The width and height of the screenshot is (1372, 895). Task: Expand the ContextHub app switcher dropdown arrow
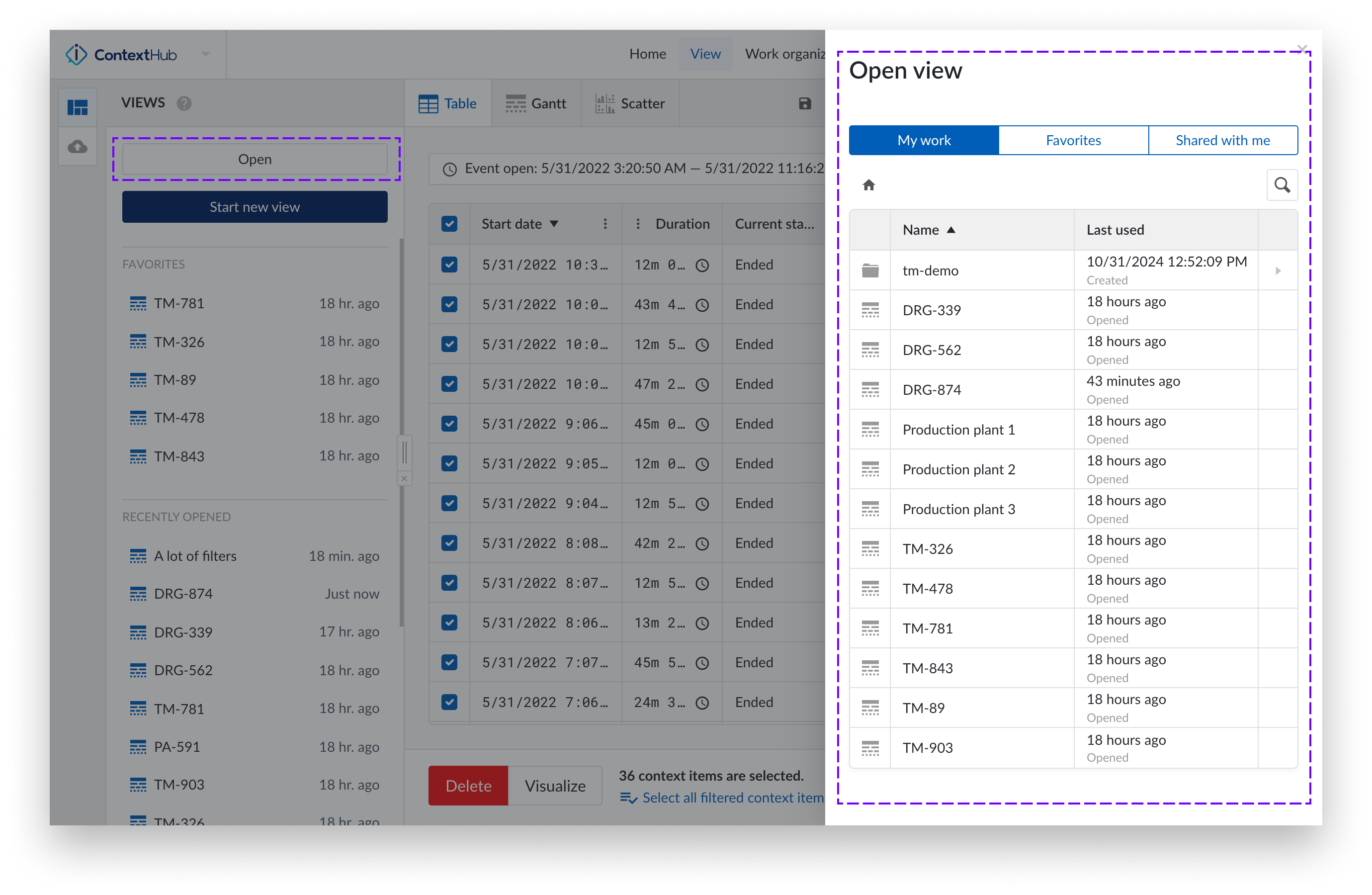[x=206, y=54]
